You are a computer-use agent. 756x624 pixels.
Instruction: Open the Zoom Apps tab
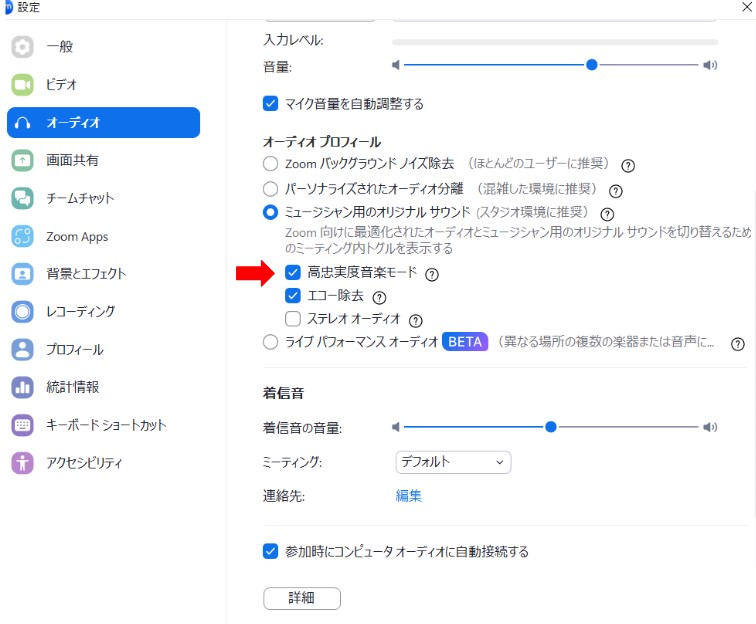103,236
